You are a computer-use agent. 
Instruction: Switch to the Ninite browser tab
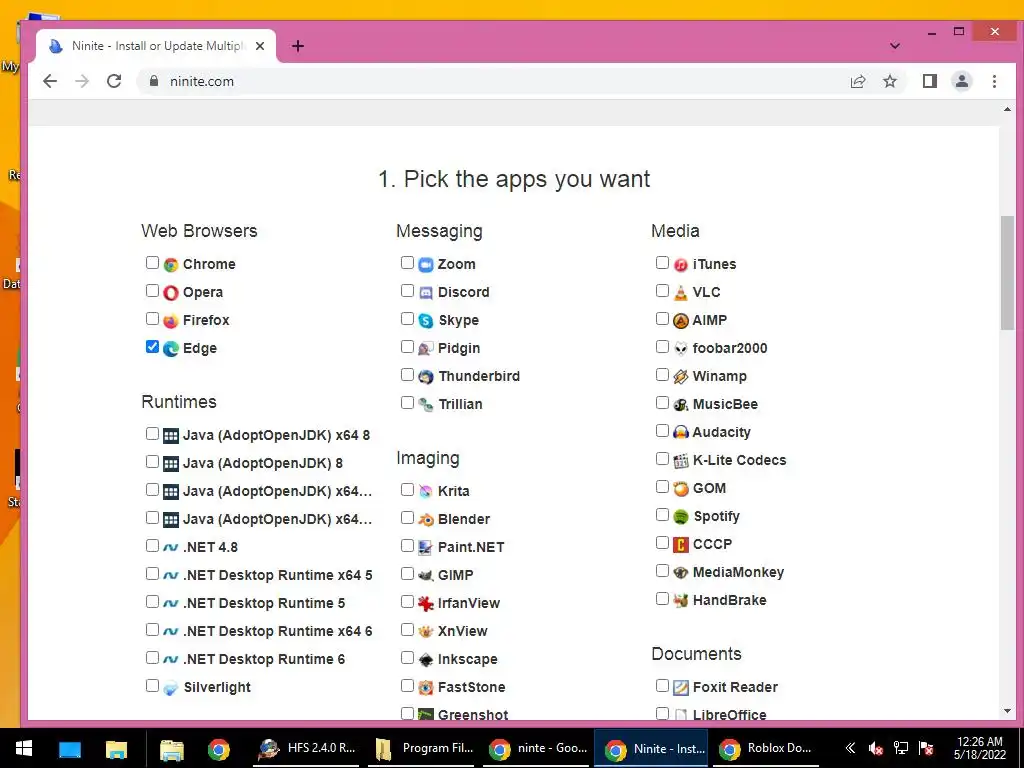157,46
